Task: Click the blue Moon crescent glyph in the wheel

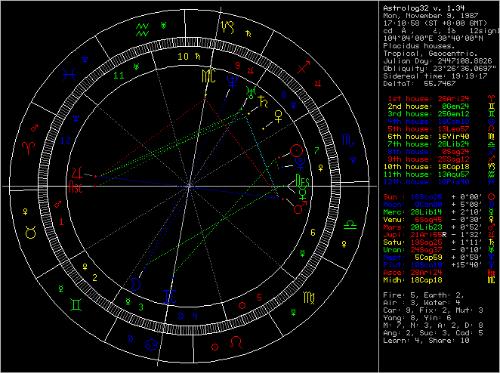Action: click(x=136, y=284)
